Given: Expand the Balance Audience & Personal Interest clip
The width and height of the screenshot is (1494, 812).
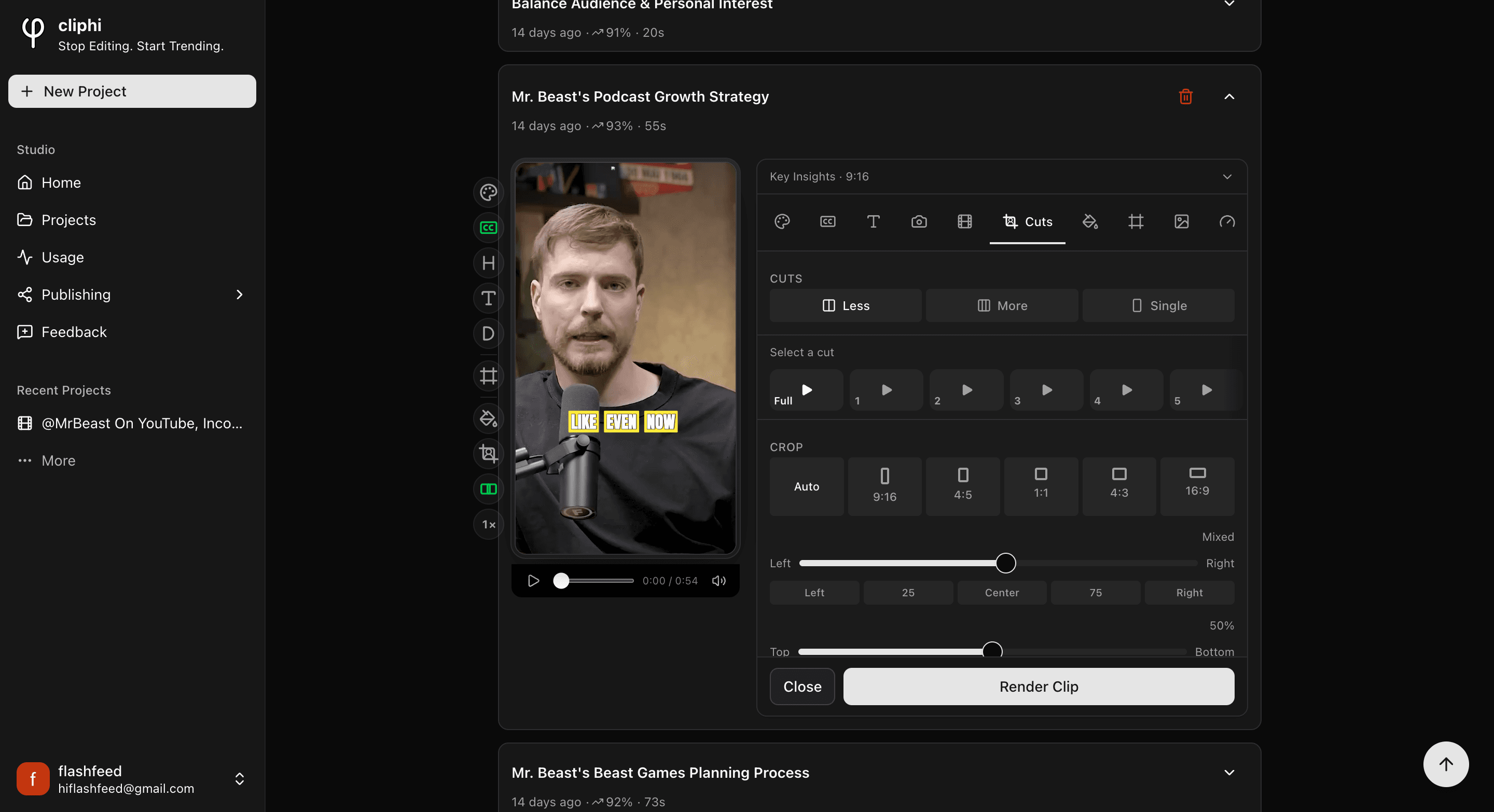Looking at the screenshot, I should tap(1229, 4).
